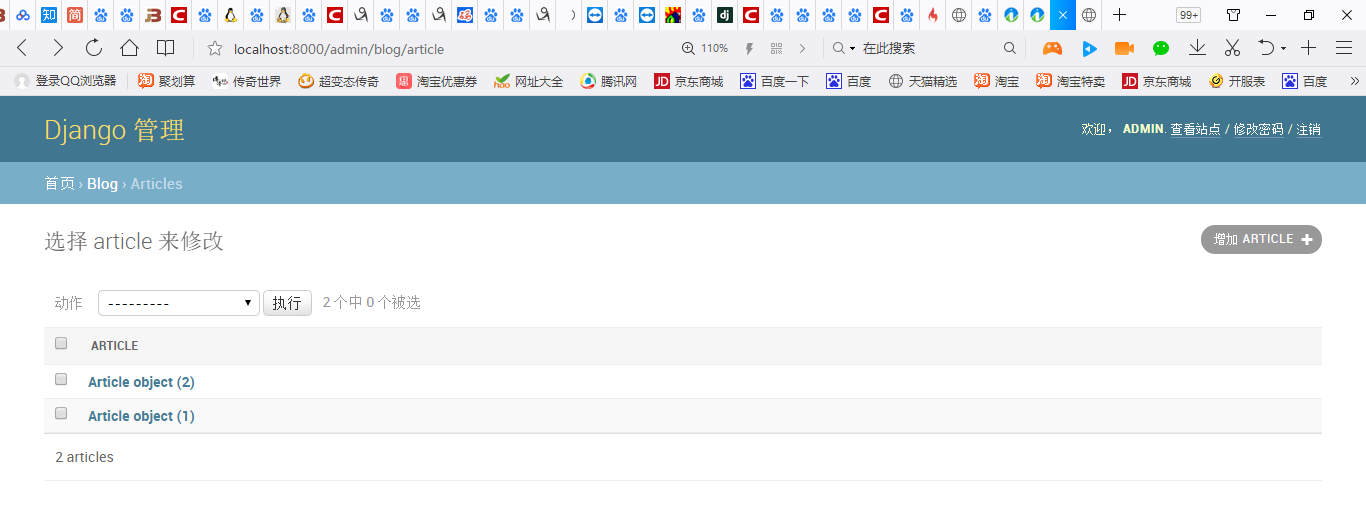This screenshot has height=520, width=1366.
Task: Switch on reading mode book icon
Action: [x=165, y=48]
